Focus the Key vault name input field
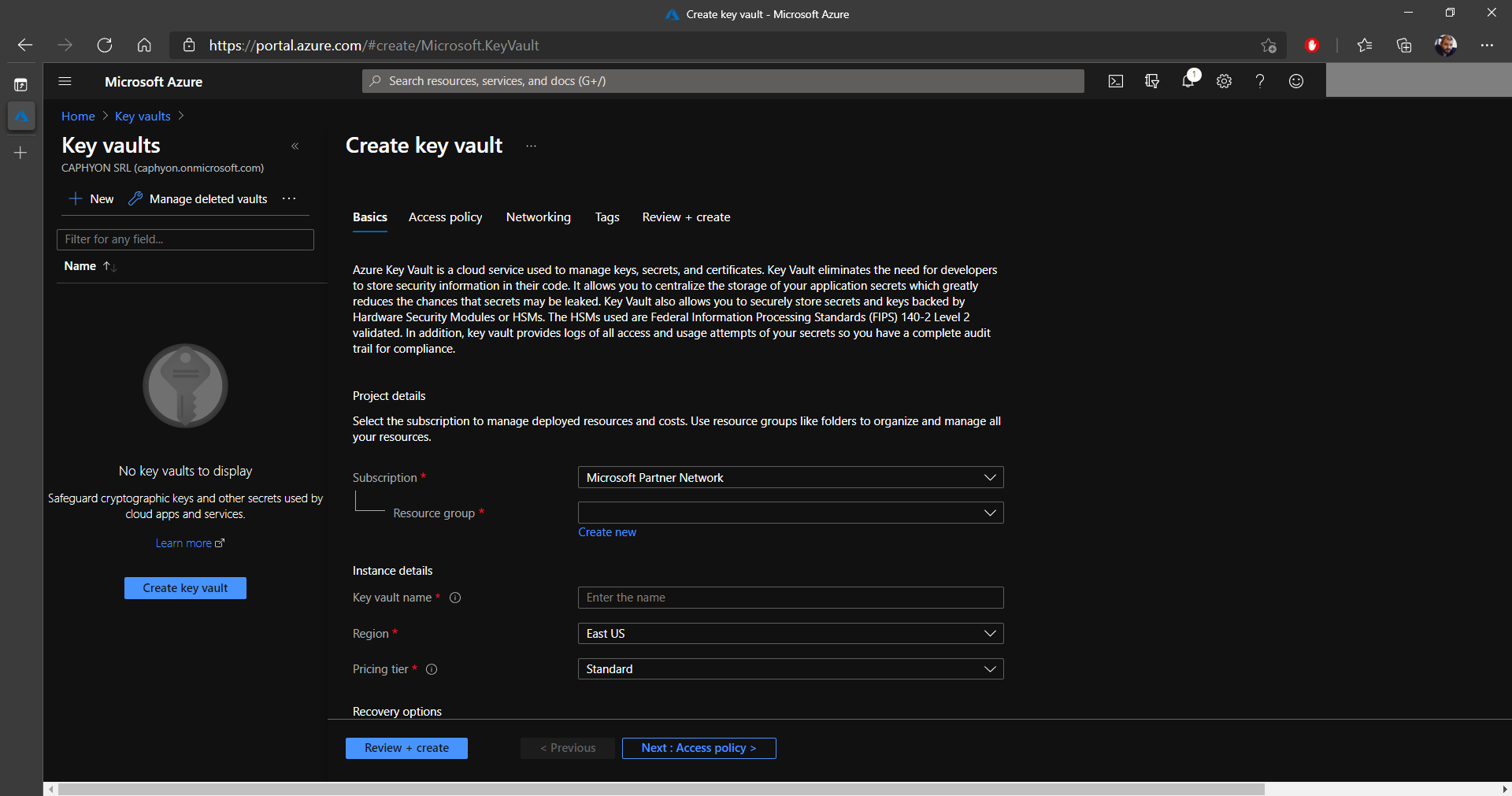 click(791, 598)
